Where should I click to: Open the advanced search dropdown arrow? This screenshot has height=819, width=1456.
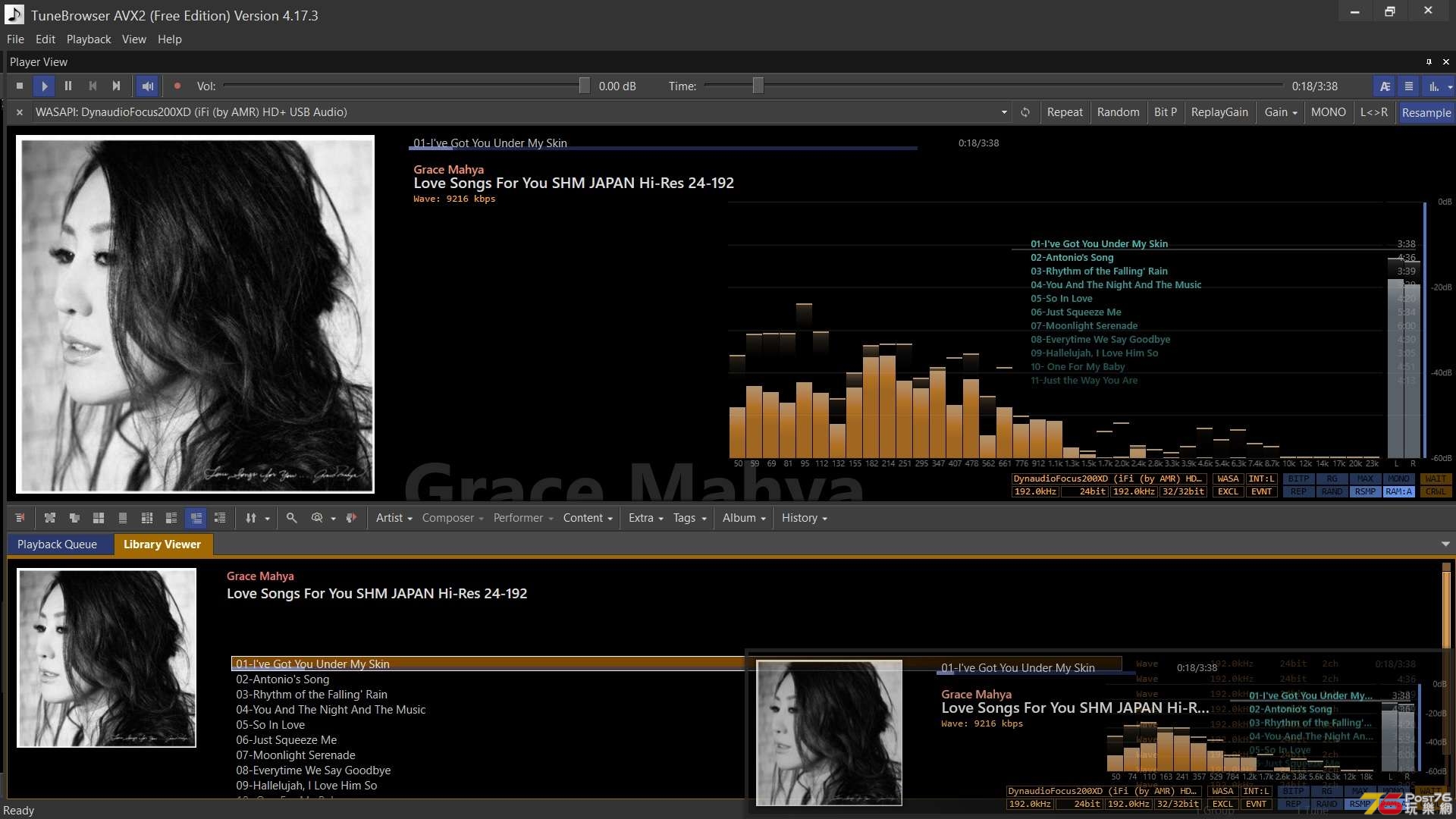(x=333, y=519)
